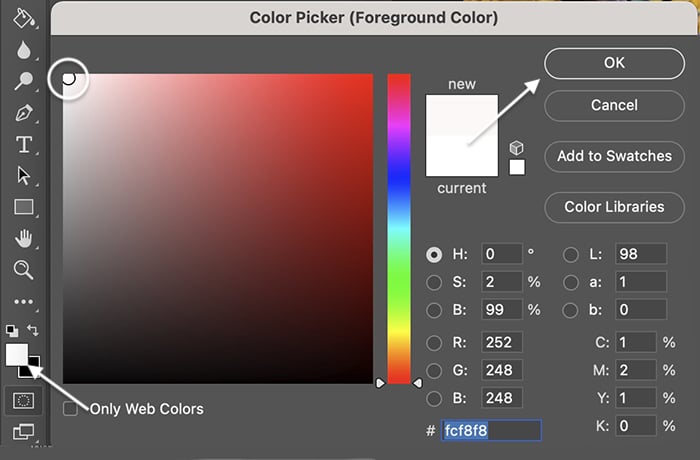Click the M magenta percentage field
This screenshot has height=460, width=700.
636,370
